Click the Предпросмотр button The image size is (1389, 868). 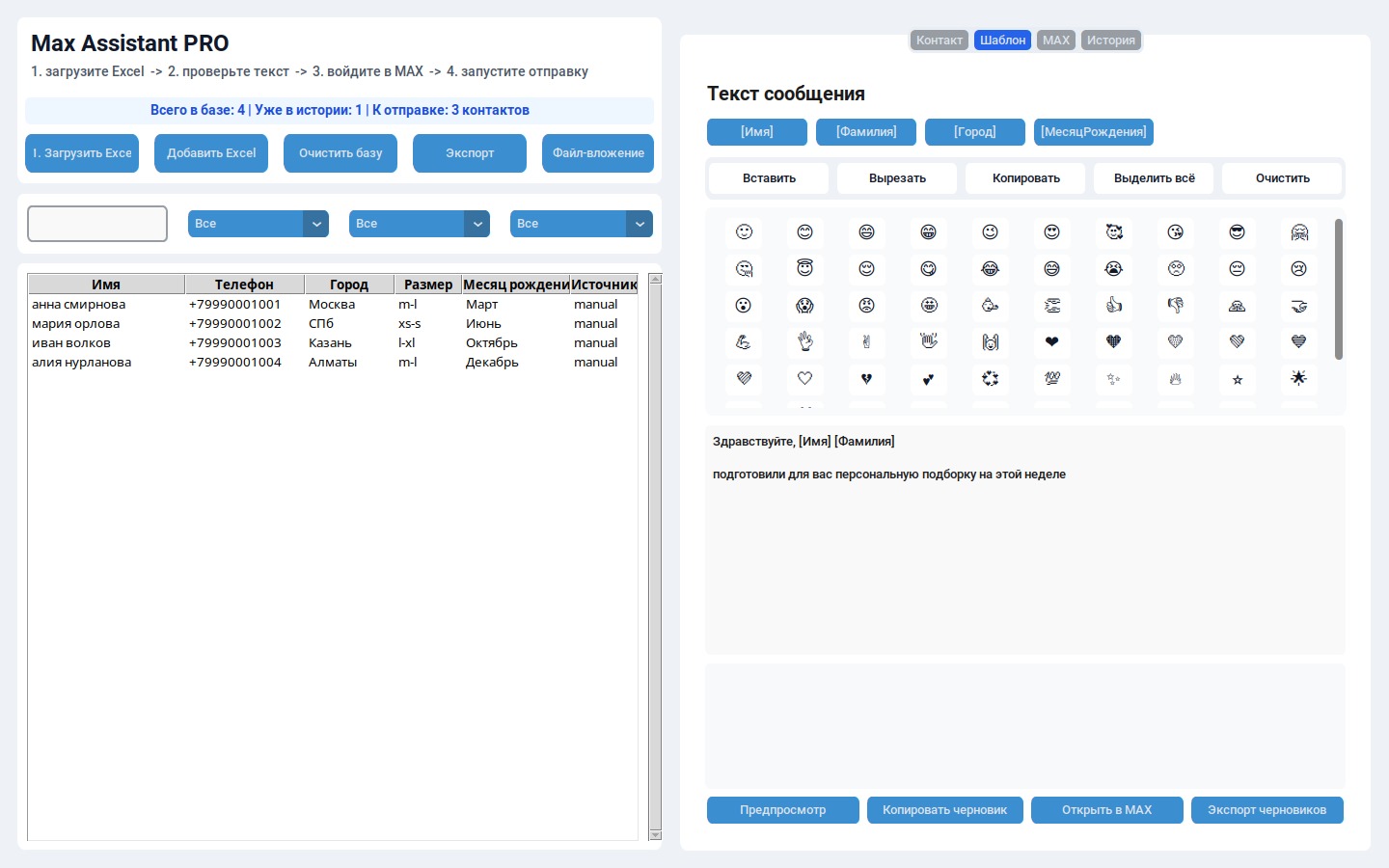pyautogui.click(x=783, y=810)
